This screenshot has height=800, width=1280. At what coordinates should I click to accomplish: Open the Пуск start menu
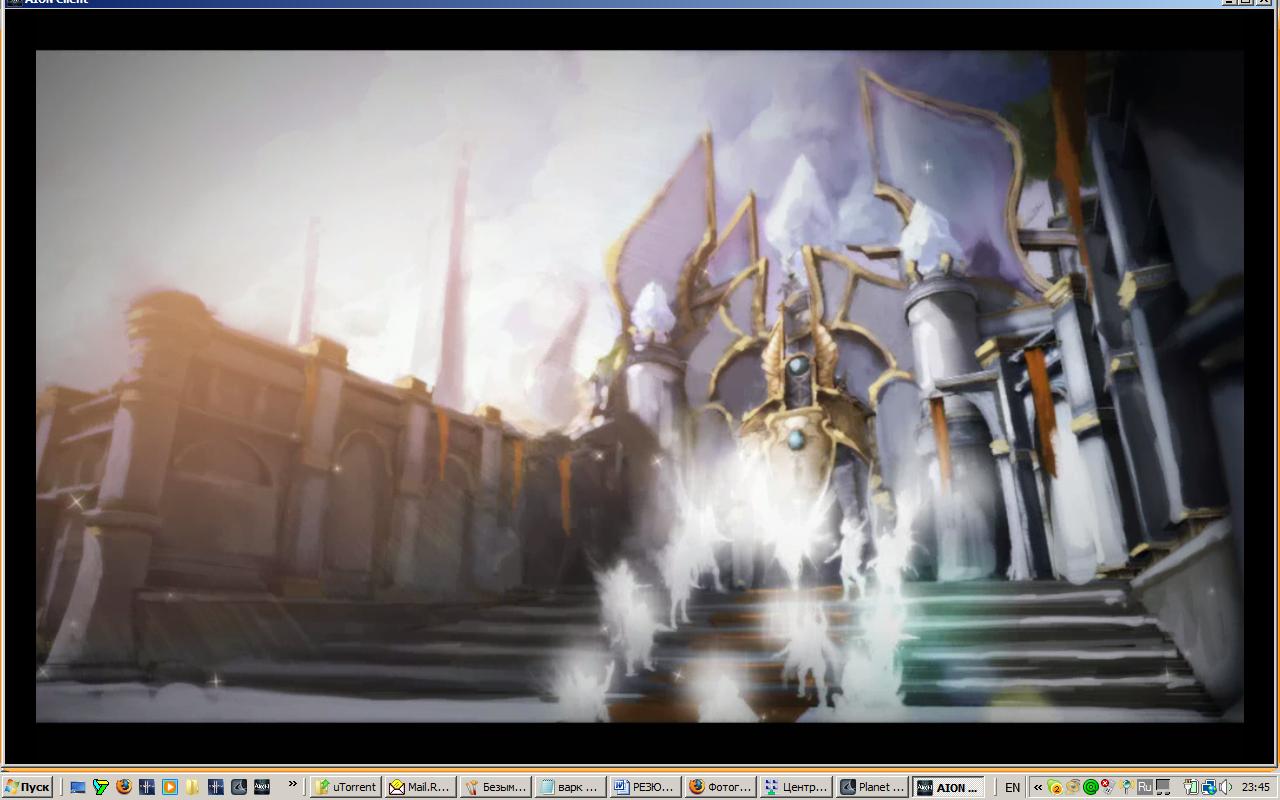[x=28, y=787]
